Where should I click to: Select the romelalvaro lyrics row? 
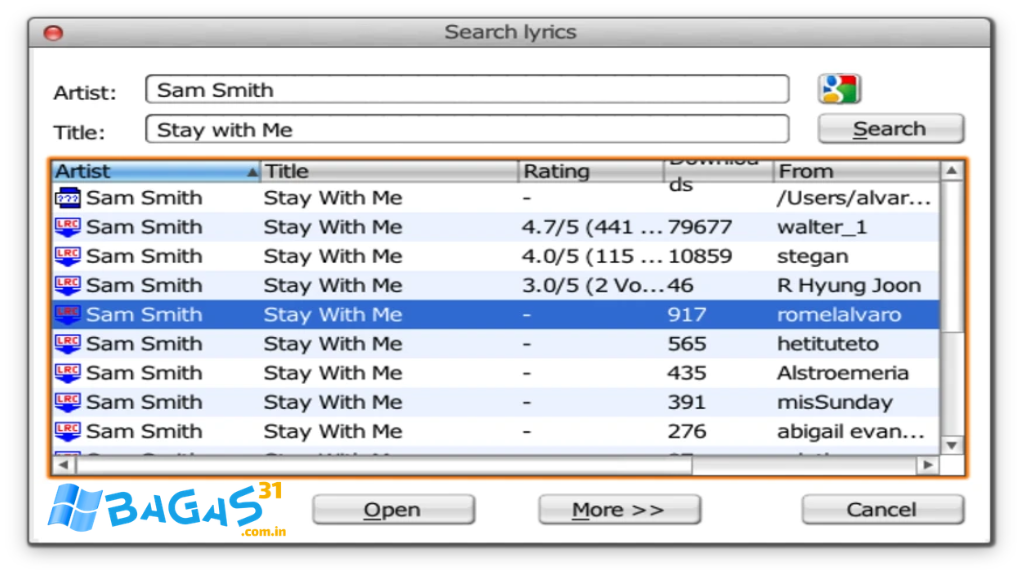(x=495, y=315)
